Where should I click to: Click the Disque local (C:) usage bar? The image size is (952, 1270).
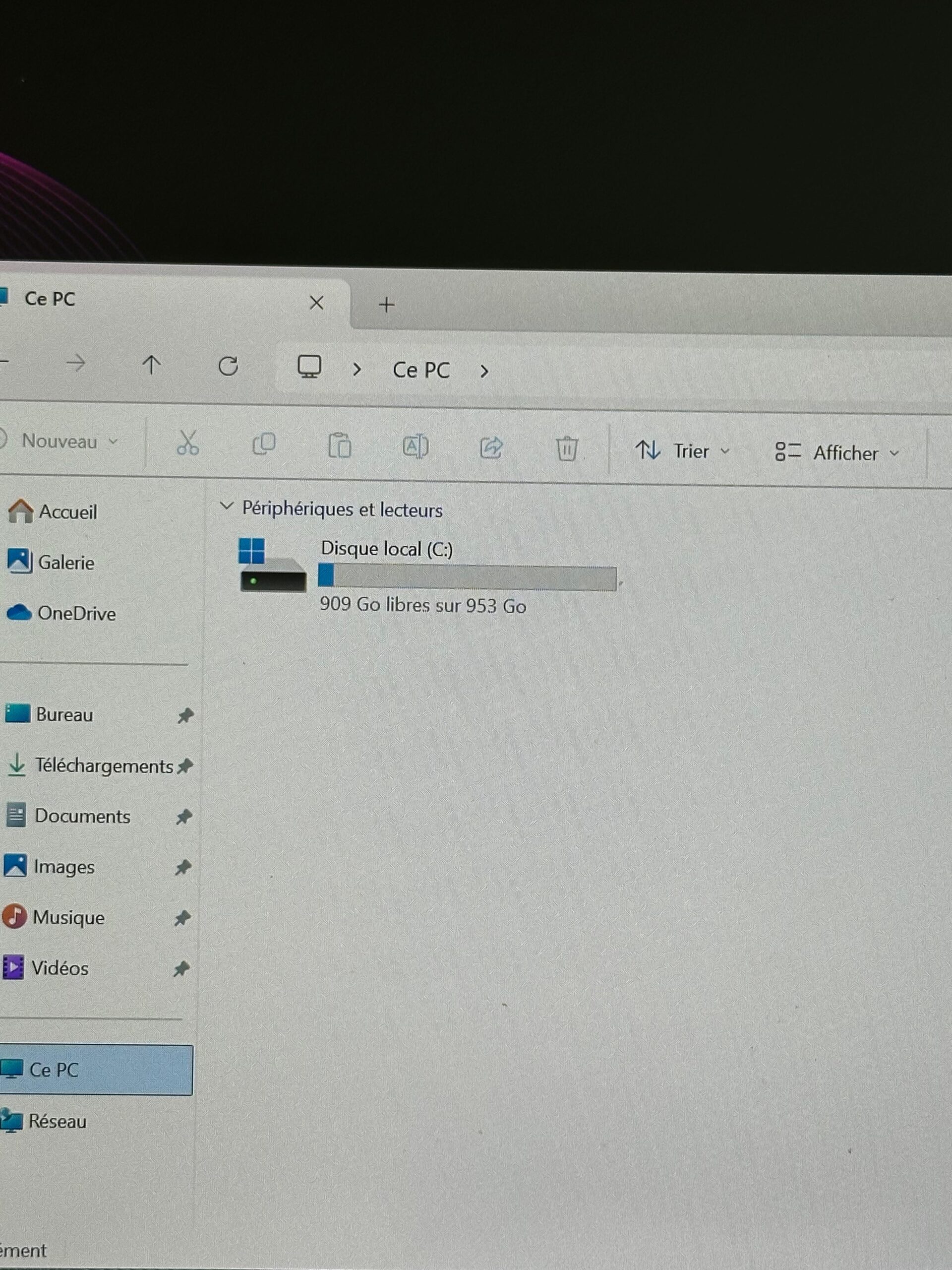tap(468, 577)
